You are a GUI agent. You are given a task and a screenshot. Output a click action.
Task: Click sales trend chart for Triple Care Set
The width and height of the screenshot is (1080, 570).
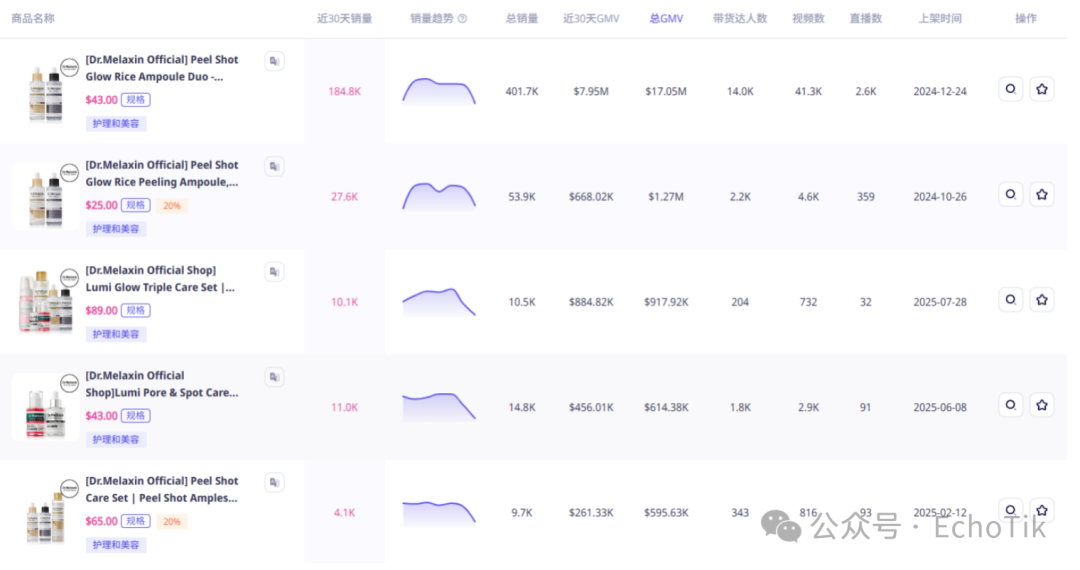pyautogui.click(x=439, y=302)
